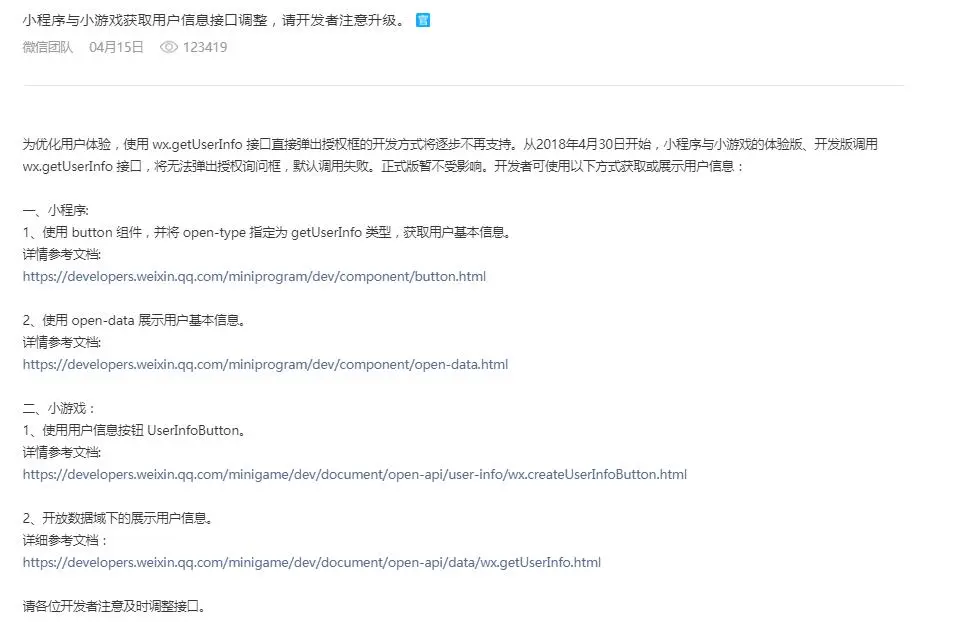
Task: Click the 一、小程序 section heading
Action: 56,210
